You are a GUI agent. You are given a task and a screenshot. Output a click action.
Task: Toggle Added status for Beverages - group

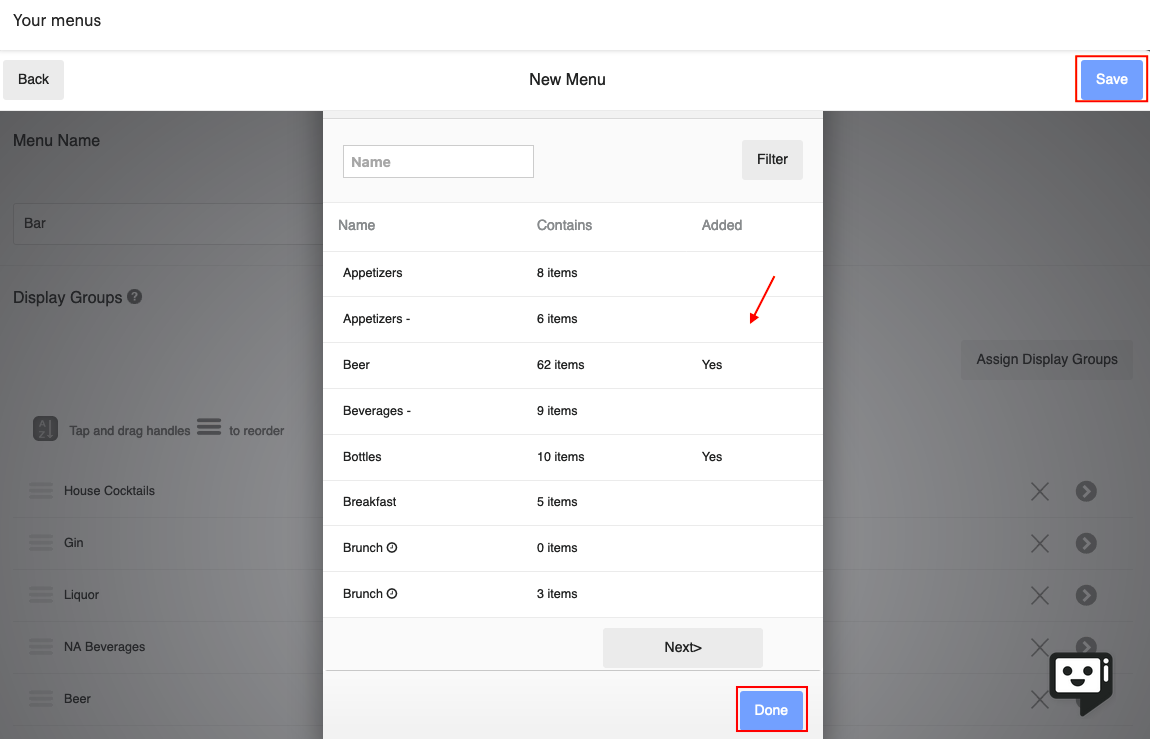[x=712, y=410]
